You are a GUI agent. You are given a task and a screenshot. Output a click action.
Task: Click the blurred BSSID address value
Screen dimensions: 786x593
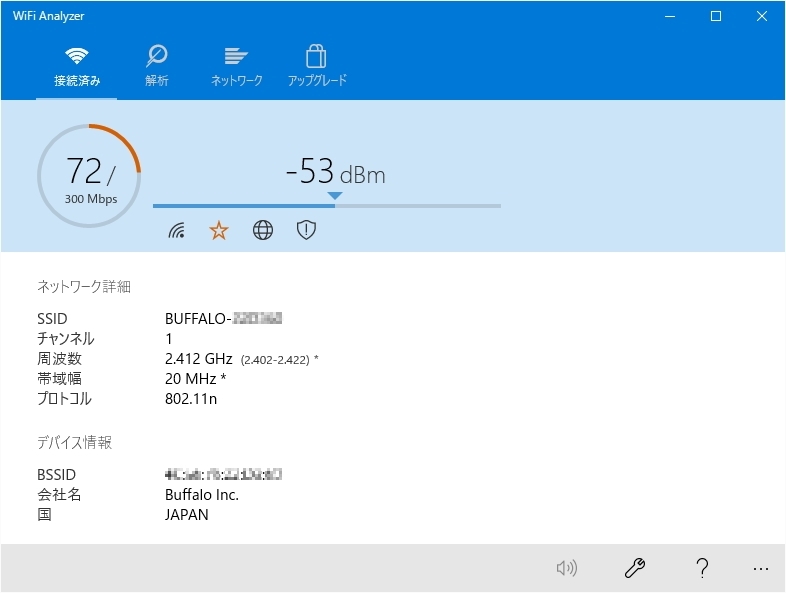pos(223,474)
